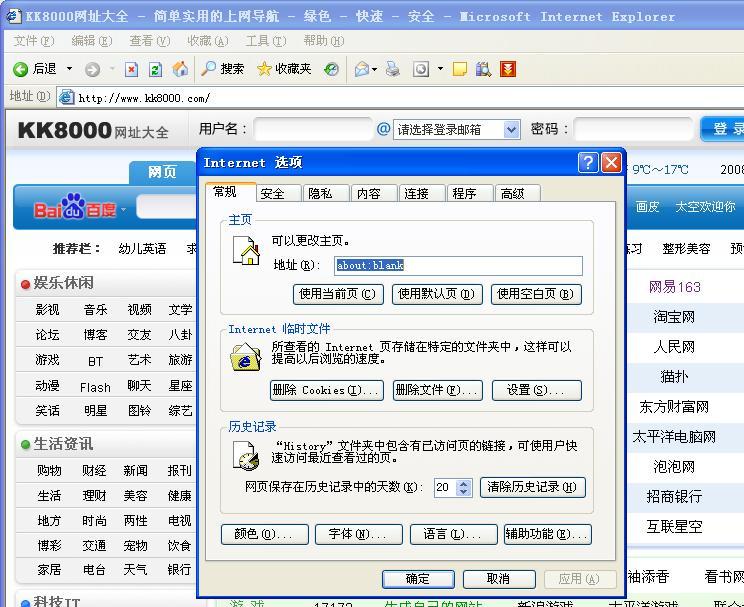Click 删除文件(F)... button

point(437,391)
